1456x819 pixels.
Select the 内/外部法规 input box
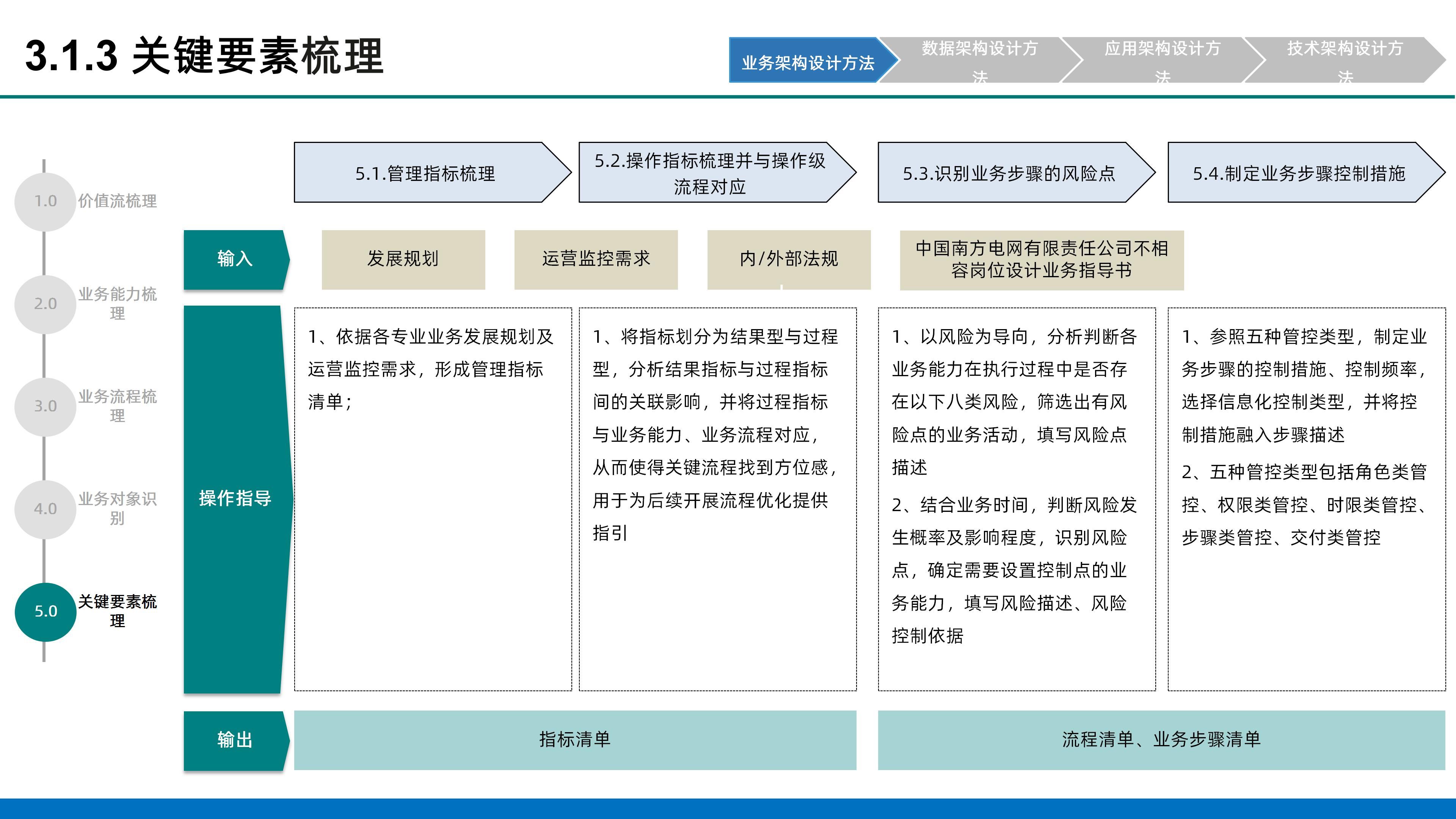(789, 259)
